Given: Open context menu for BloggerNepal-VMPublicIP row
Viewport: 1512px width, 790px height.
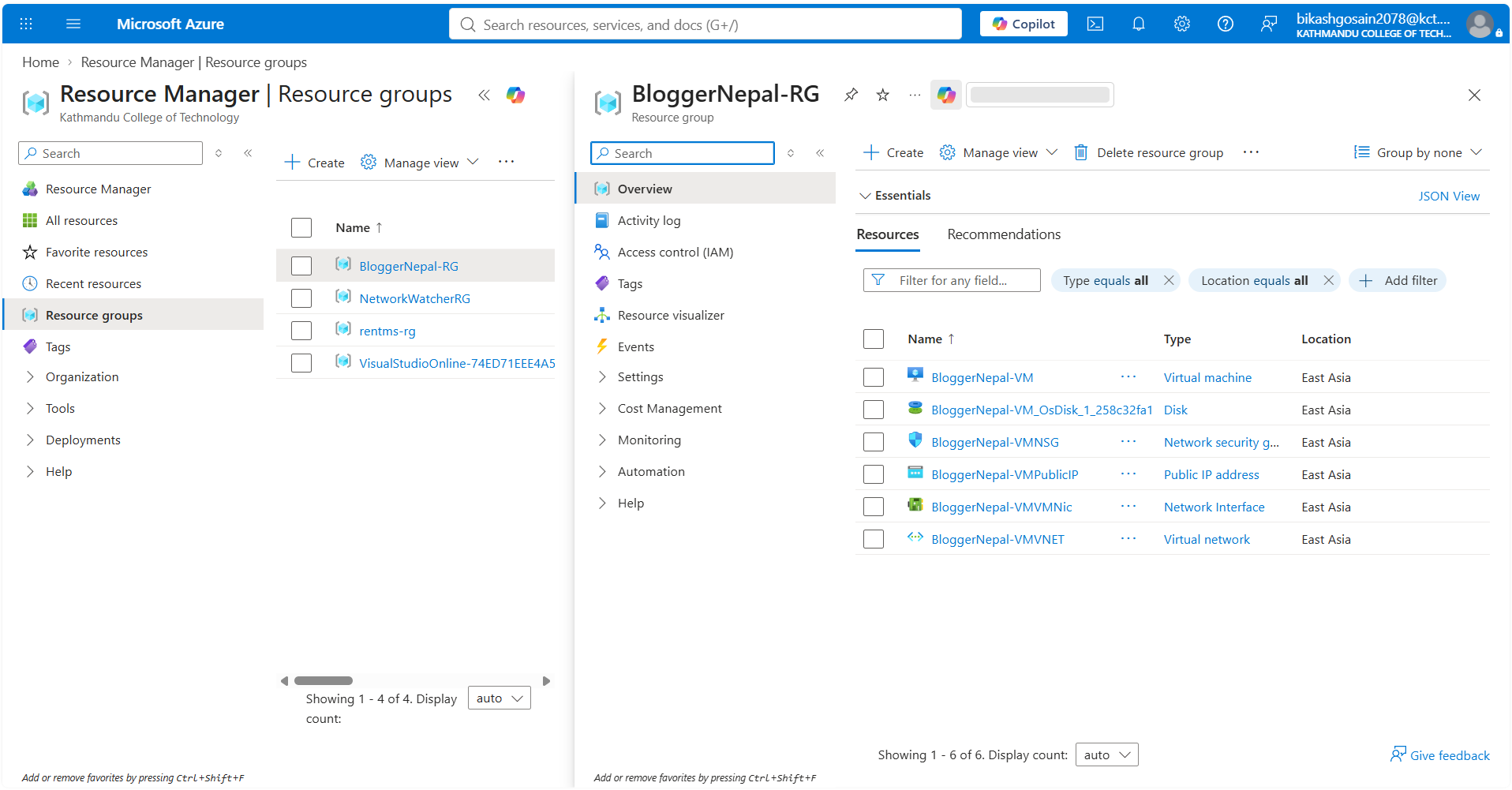Looking at the screenshot, I should click(x=1128, y=474).
